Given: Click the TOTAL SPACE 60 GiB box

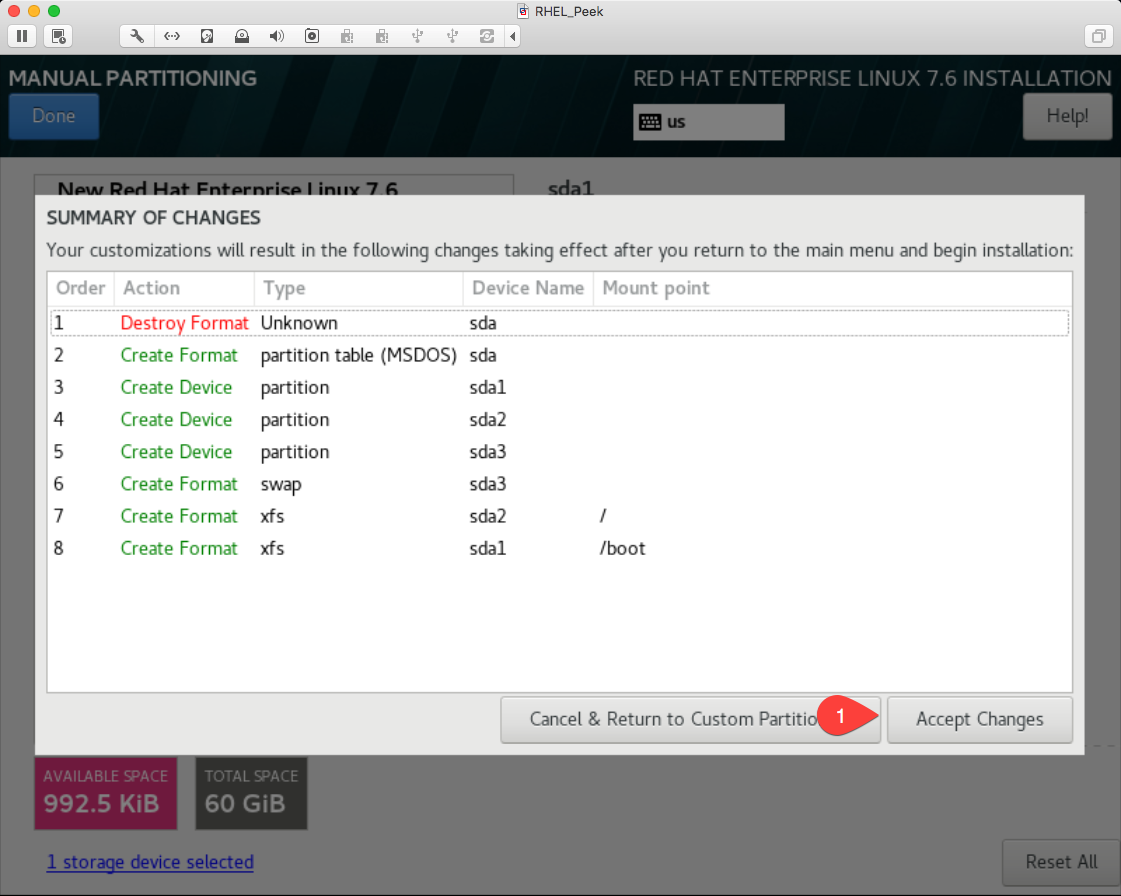Looking at the screenshot, I should click(x=252, y=794).
